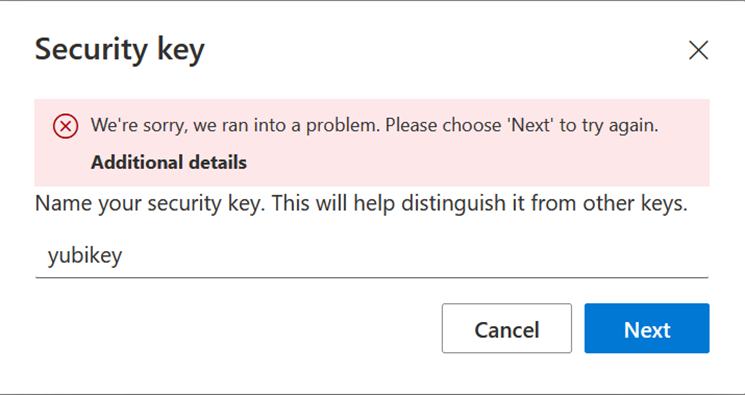745x395 pixels.
Task: Click Next to retry key registration
Action: [x=647, y=328]
